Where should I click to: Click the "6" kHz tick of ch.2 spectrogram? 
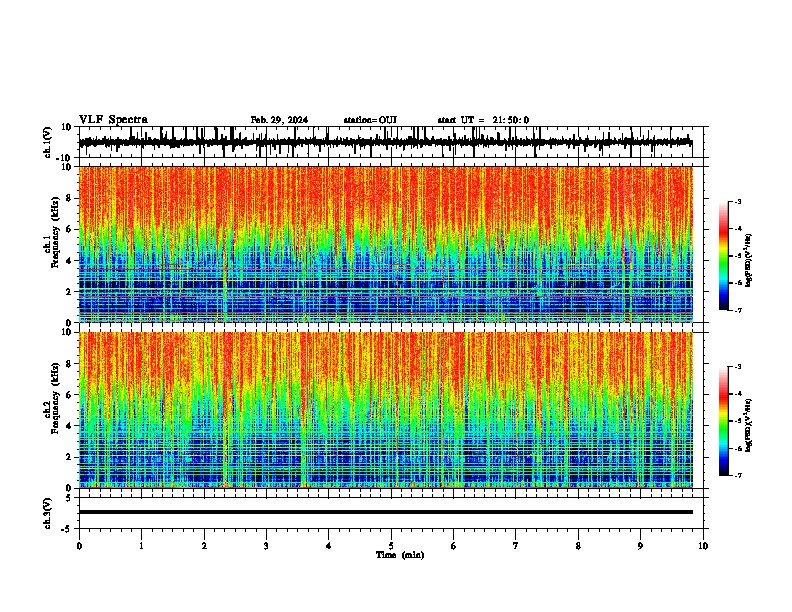69,394
